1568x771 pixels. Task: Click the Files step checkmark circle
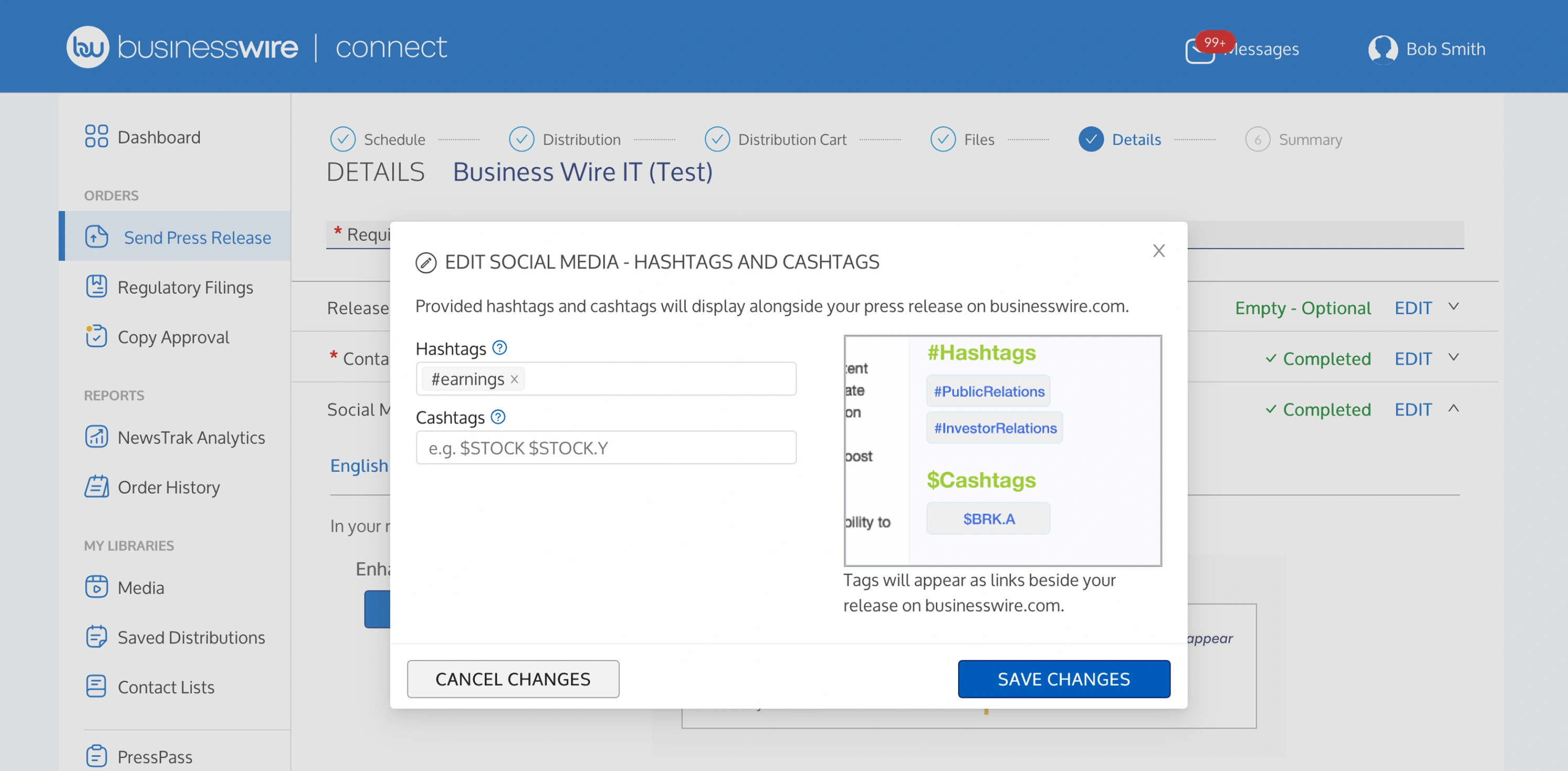943,140
